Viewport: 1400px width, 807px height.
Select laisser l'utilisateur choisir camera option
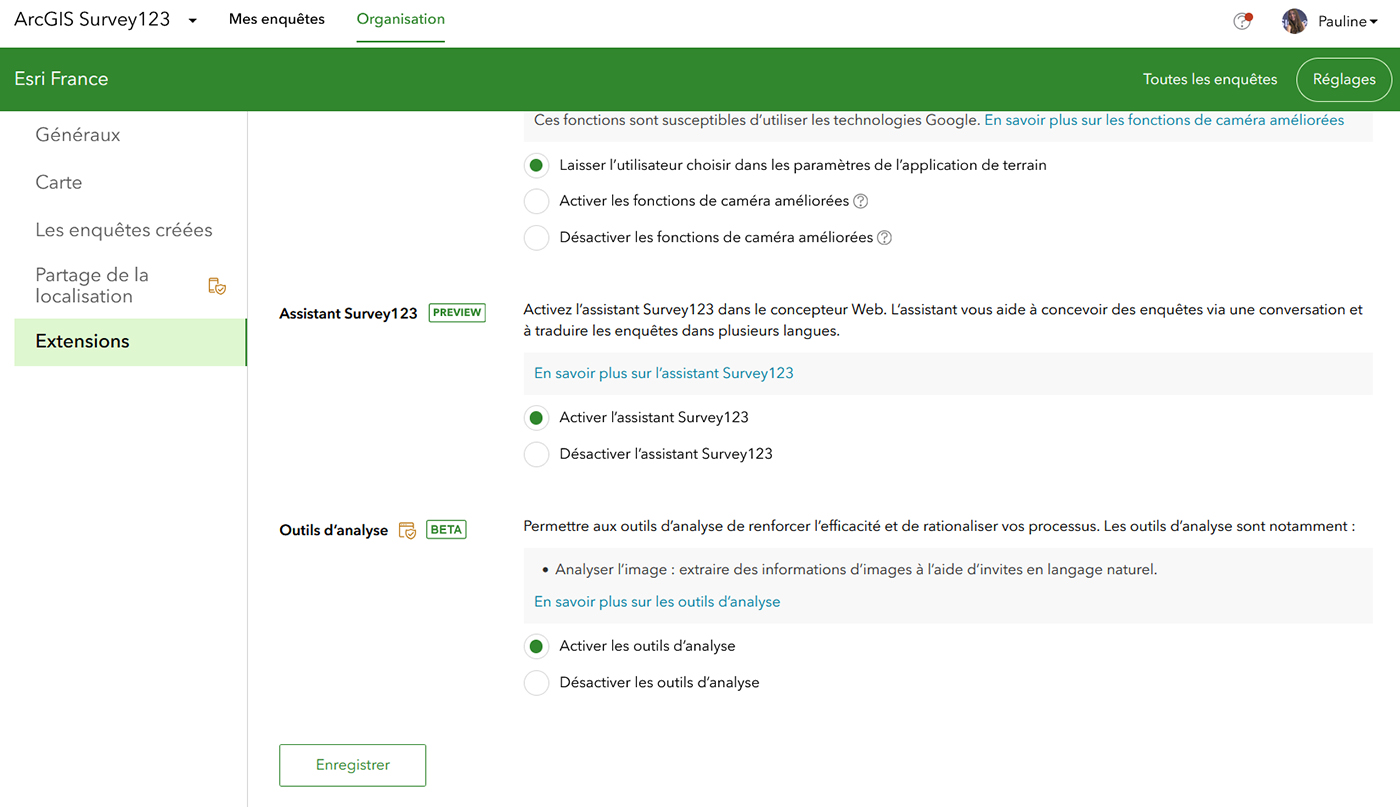click(536, 165)
